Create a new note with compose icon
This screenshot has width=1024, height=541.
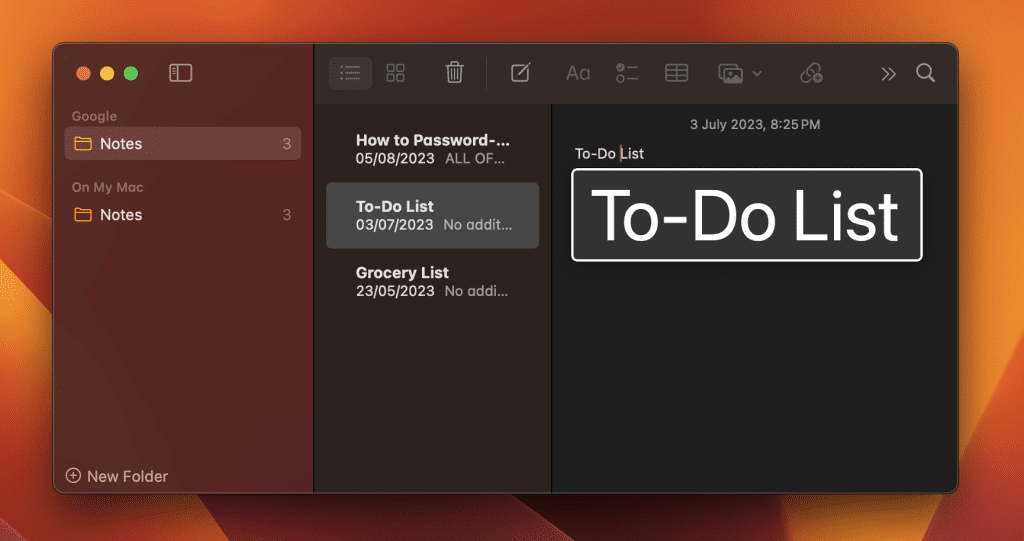[520, 73]
